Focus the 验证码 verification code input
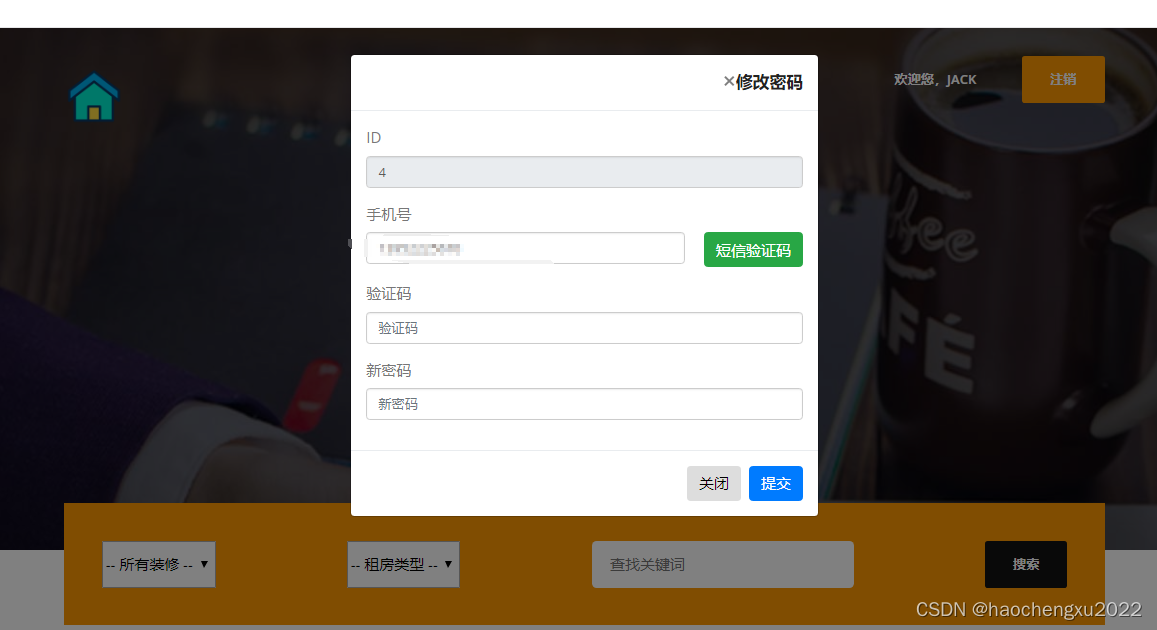This screenshot has width=1157, height=630. 584,327
